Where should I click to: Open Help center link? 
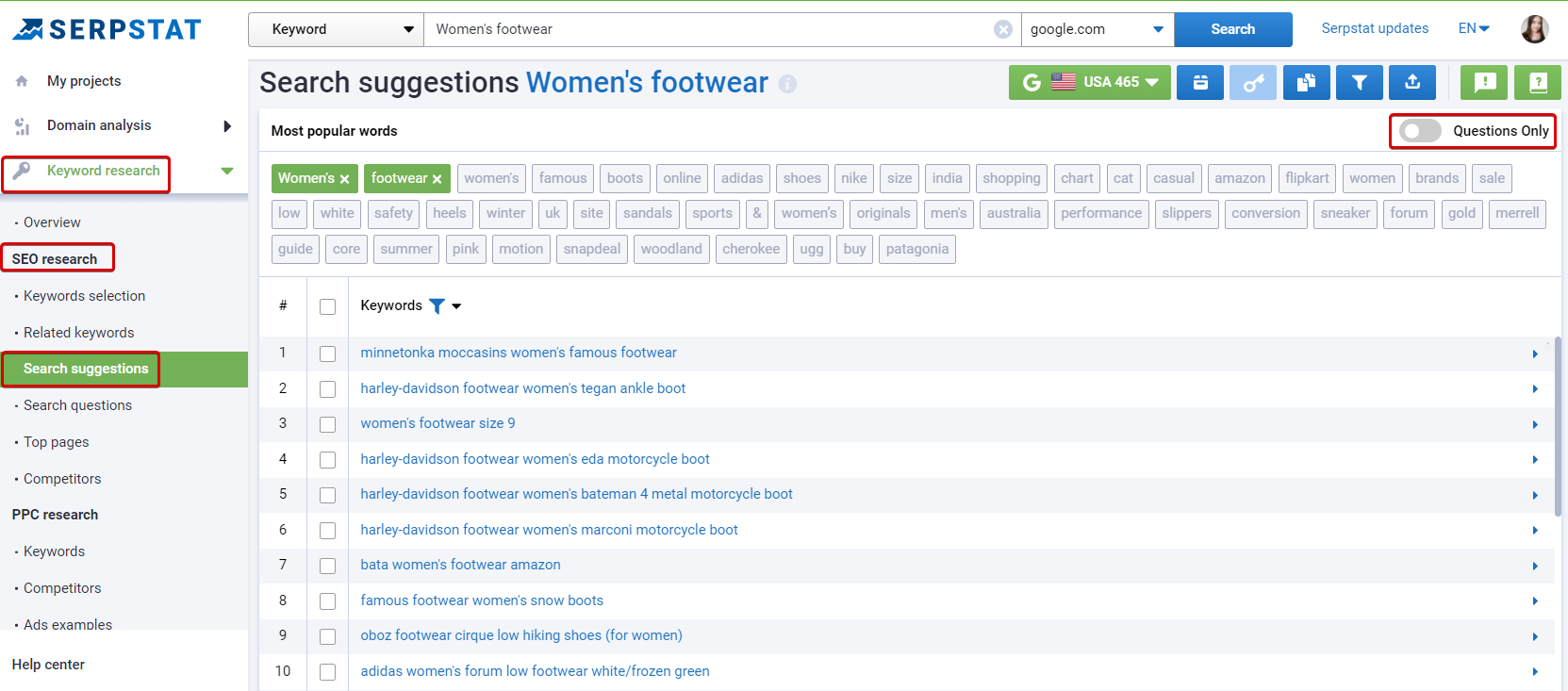pyautogui.click(x=48, y=665)
